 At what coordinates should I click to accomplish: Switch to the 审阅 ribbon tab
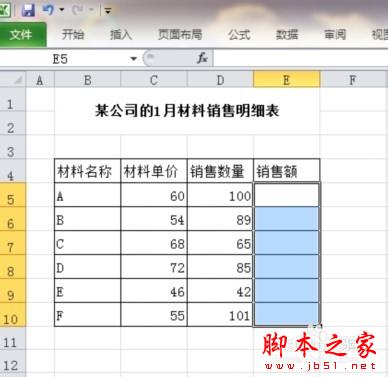coord(335,34)
